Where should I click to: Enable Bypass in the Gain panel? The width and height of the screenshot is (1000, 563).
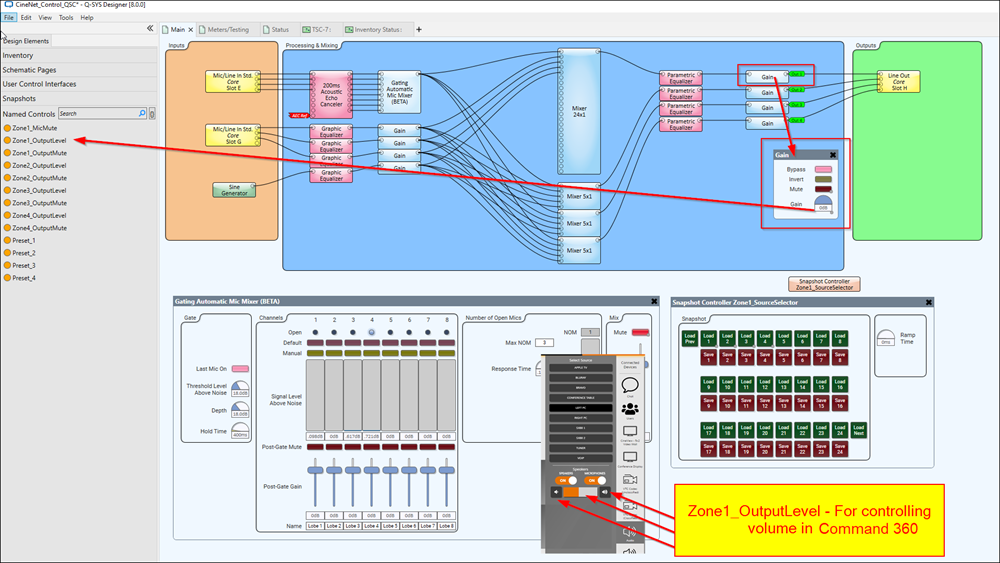click(825, 170)
